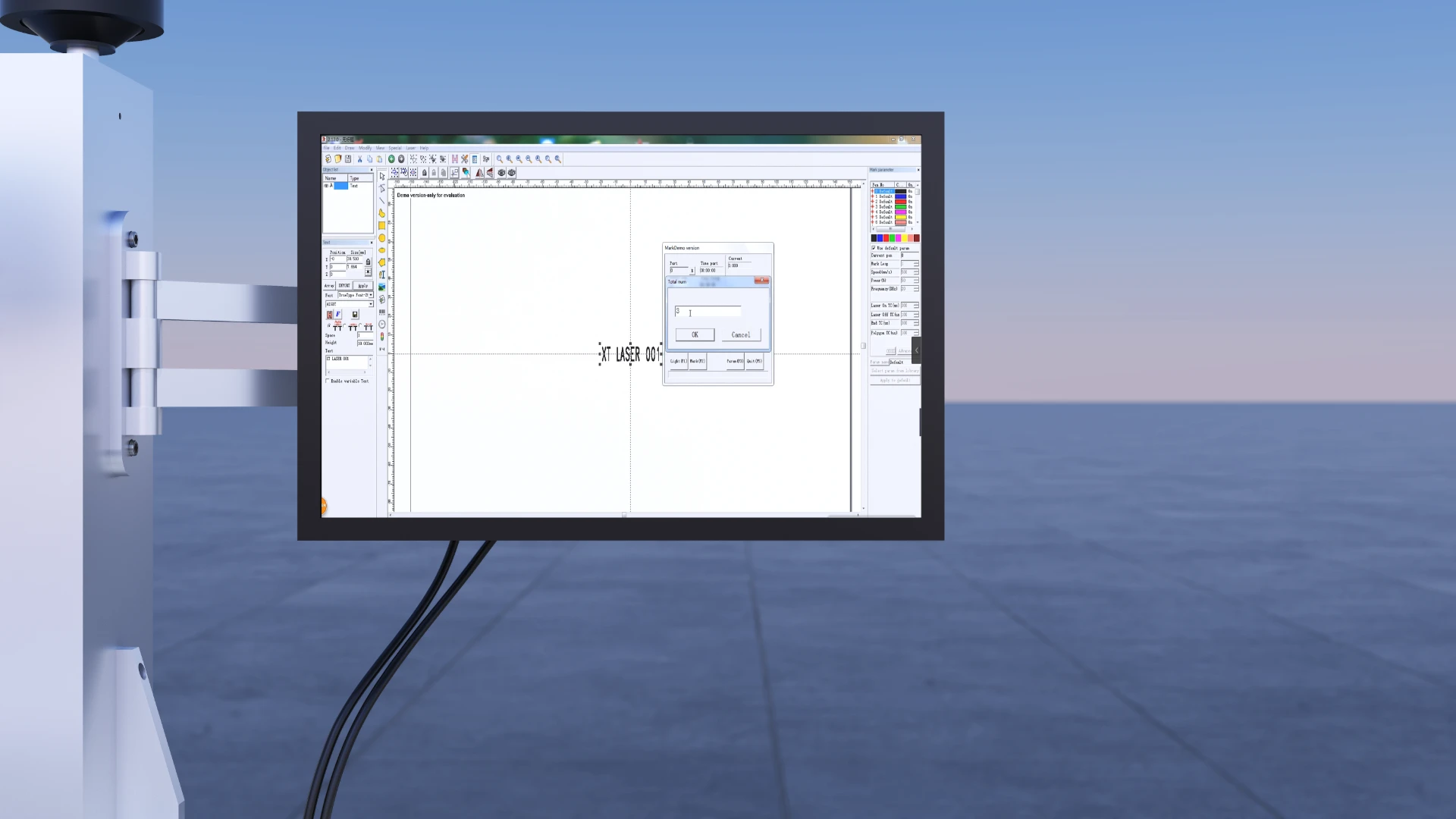The width and height of the screenshot is (1456, 819).
Task: Select the text drawing tool
Action: tap(381, 275)
